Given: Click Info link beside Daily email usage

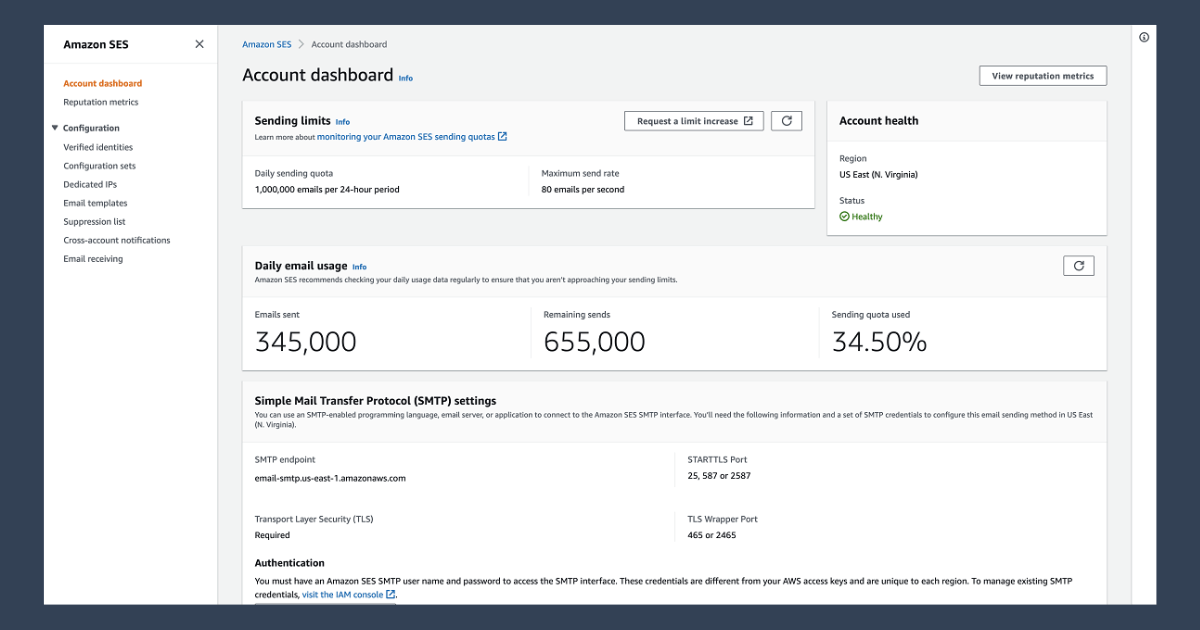Looking at the screenshot, I should click(x=359, y=267).
